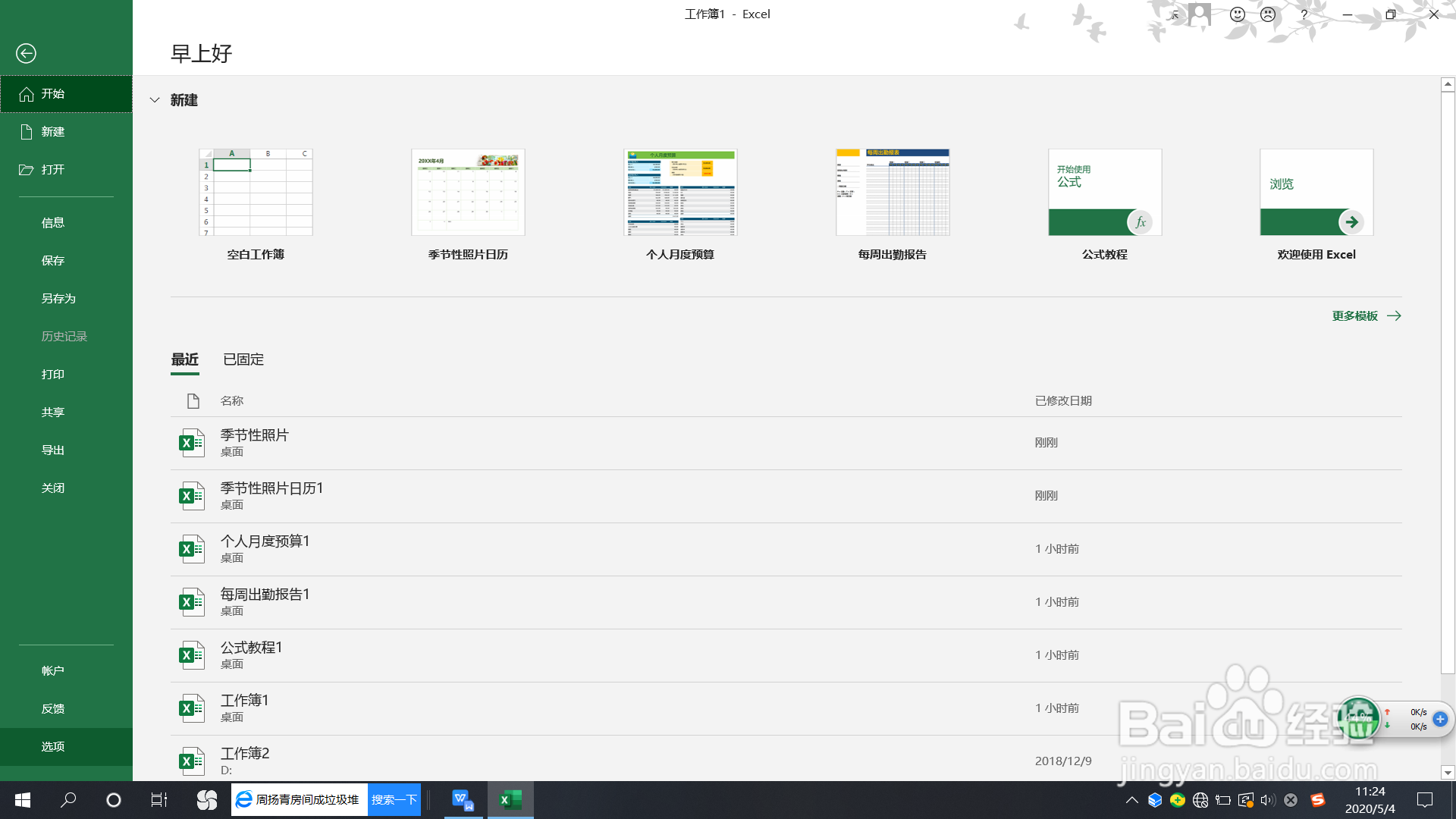This screenshot has height=819, width=1456.
Task: Click the Sogou input method tray icon
Action: coord(1318,800)
